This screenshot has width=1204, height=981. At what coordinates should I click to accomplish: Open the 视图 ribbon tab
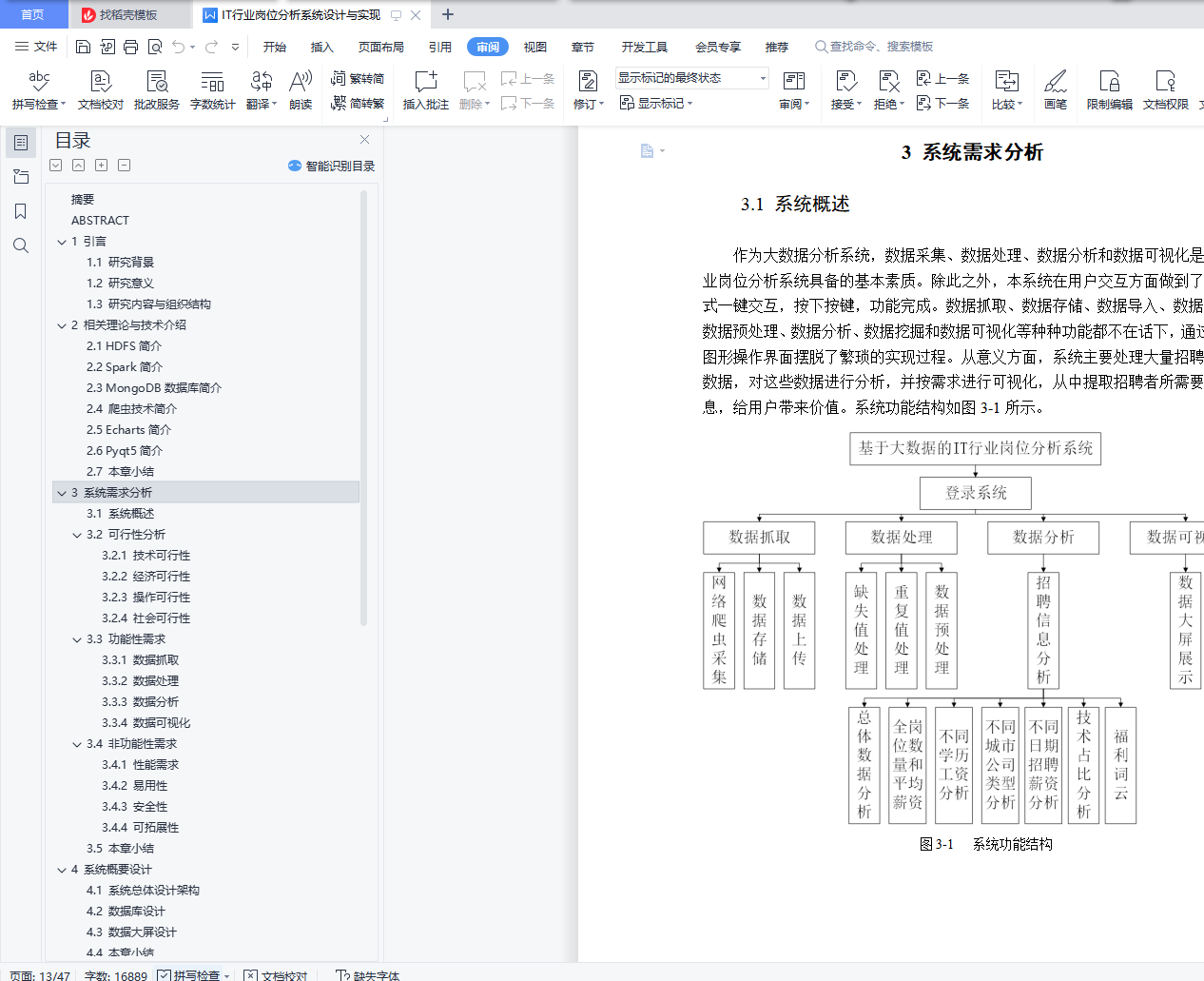pyautogui.click(x=535, y=47)
